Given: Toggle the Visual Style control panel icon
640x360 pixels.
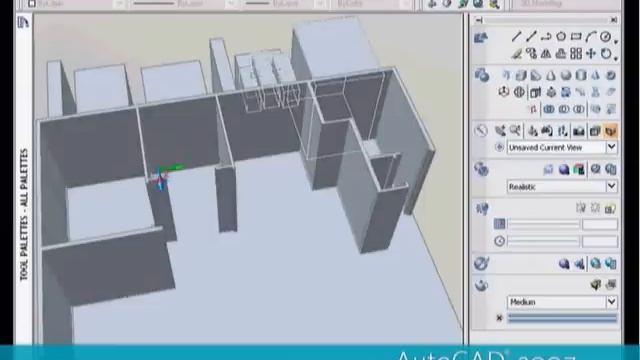Looking at the screenshot, I should click(x=481, y=169).
